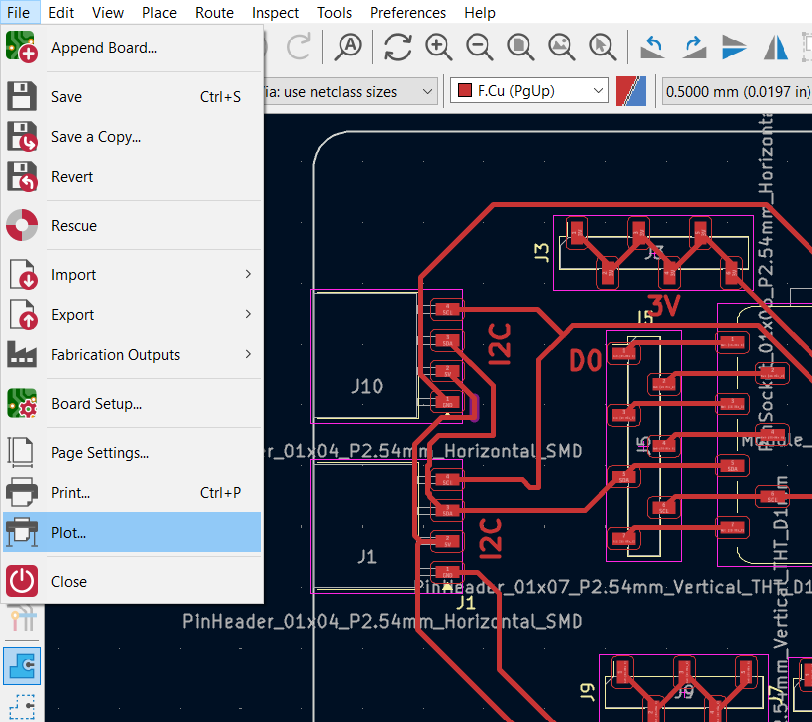Click the Zoom Out magnifier icon
The width and height of the screenshot is (812, 722).
479,46
